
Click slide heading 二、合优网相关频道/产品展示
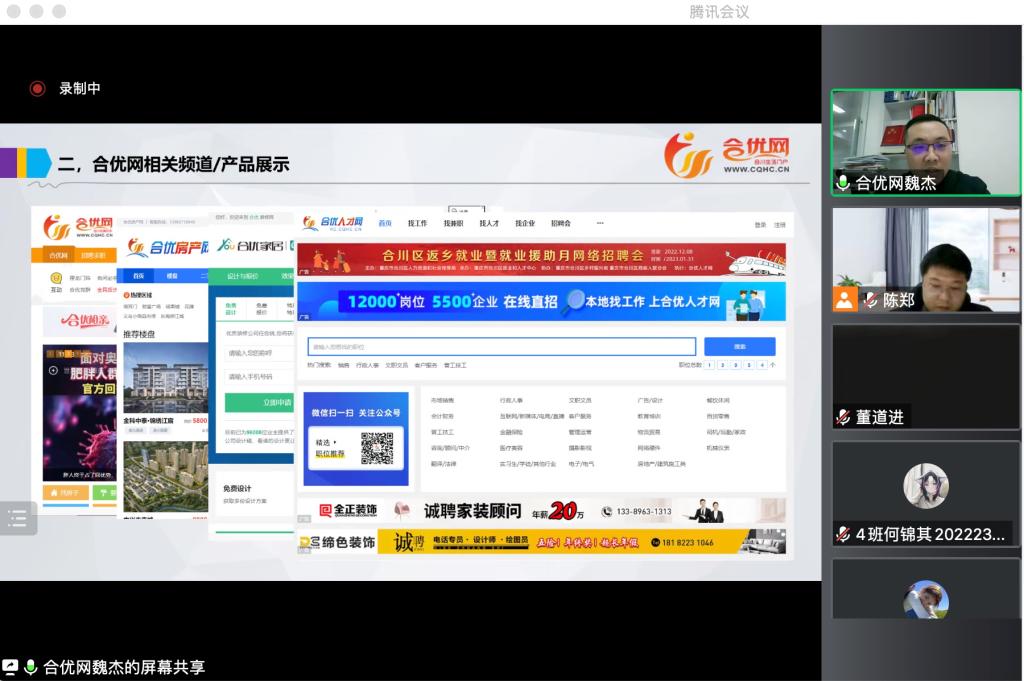click(174, 164)
